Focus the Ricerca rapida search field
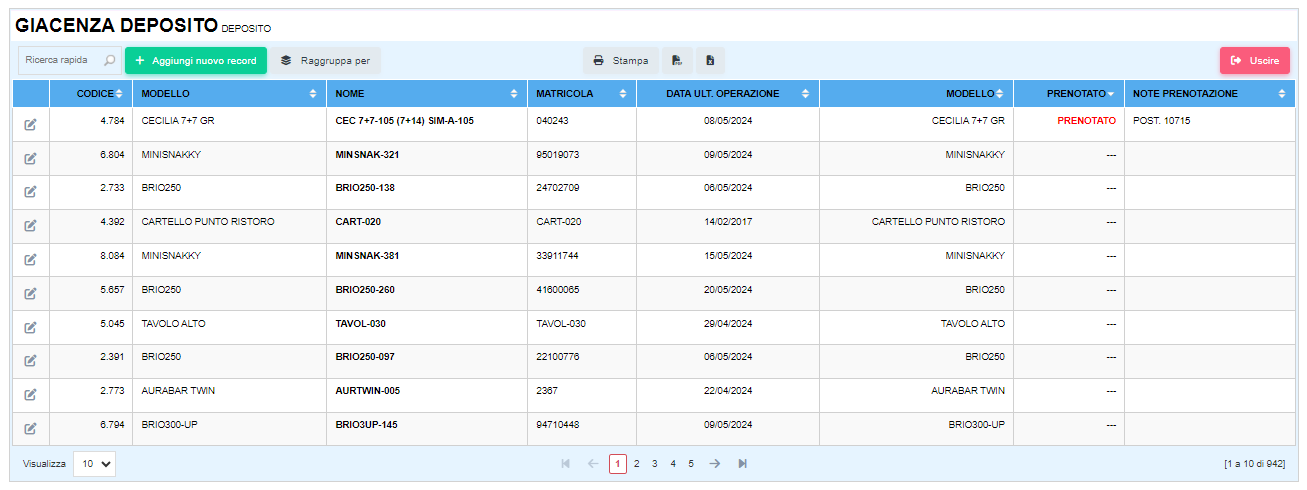The height and width of the screenshot is (490, 1307). tap(61, 61)
